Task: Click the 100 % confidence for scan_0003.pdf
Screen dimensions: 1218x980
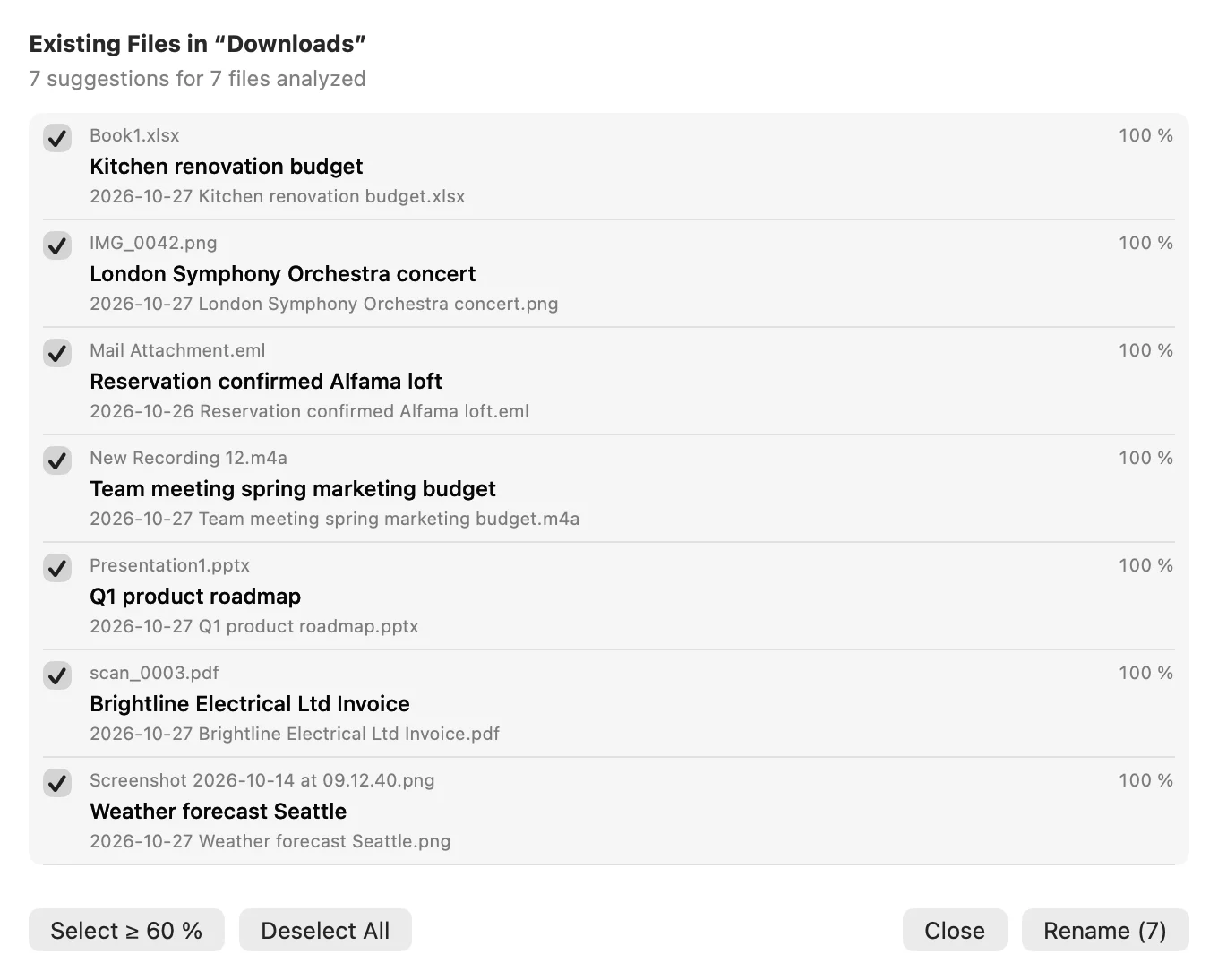Action: pyautogui.click(x=1145, y=673)
